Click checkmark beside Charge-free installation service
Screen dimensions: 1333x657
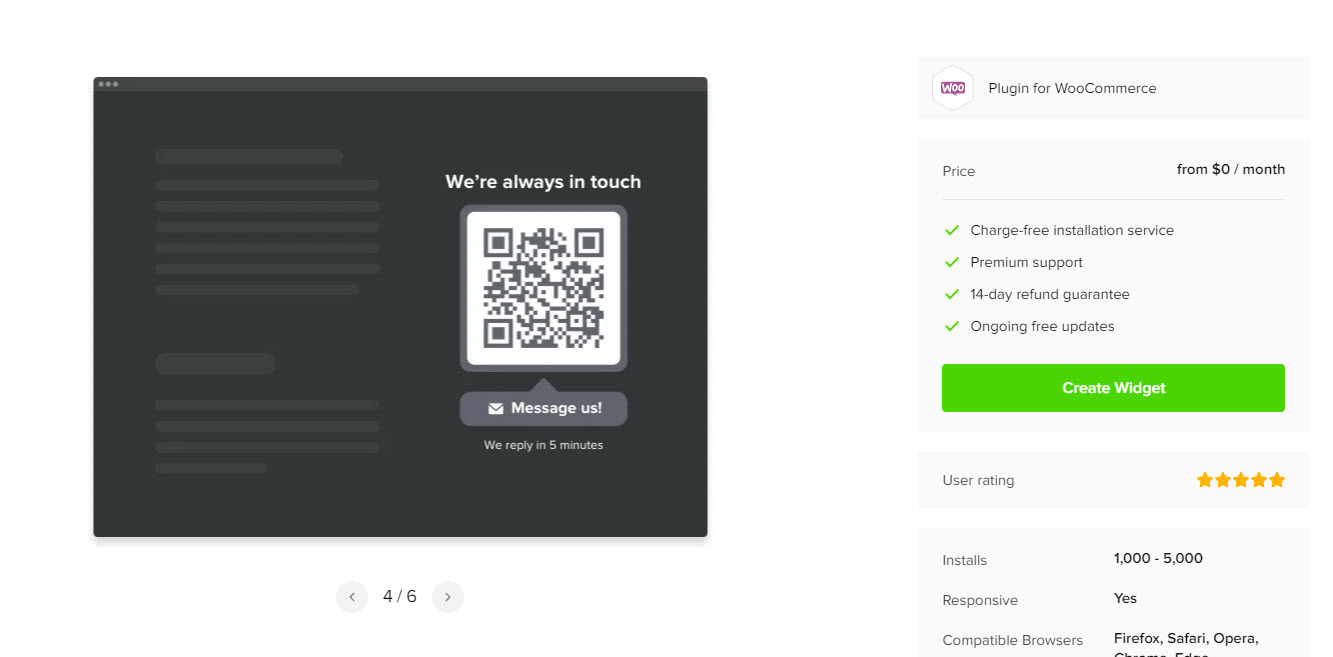pos(951,230)
